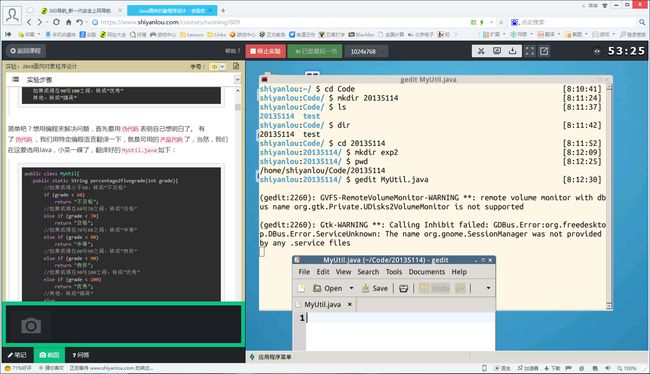Open the 翻译 translate dropdown
This screenshot has height=374, width=650.
(x=549, y=34)
